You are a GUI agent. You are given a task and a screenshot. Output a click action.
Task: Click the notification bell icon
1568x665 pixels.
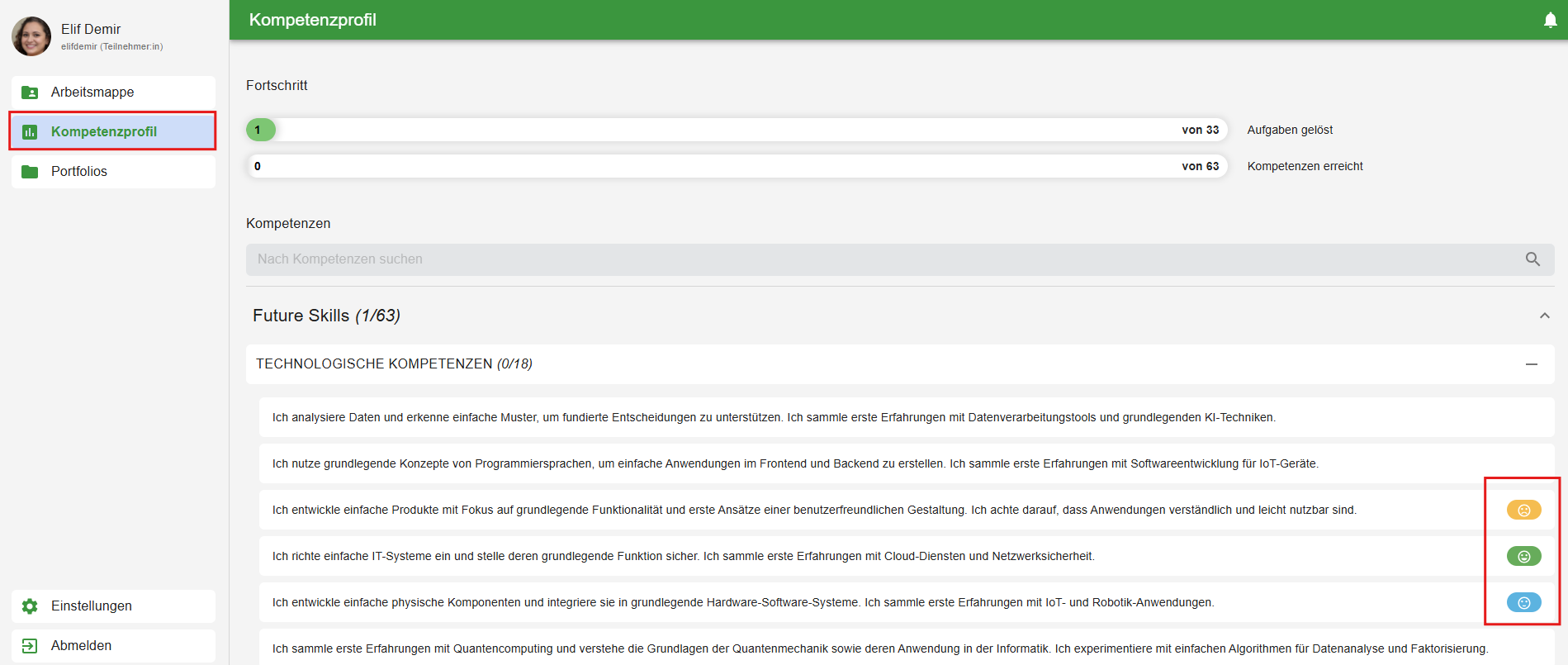1550,21
